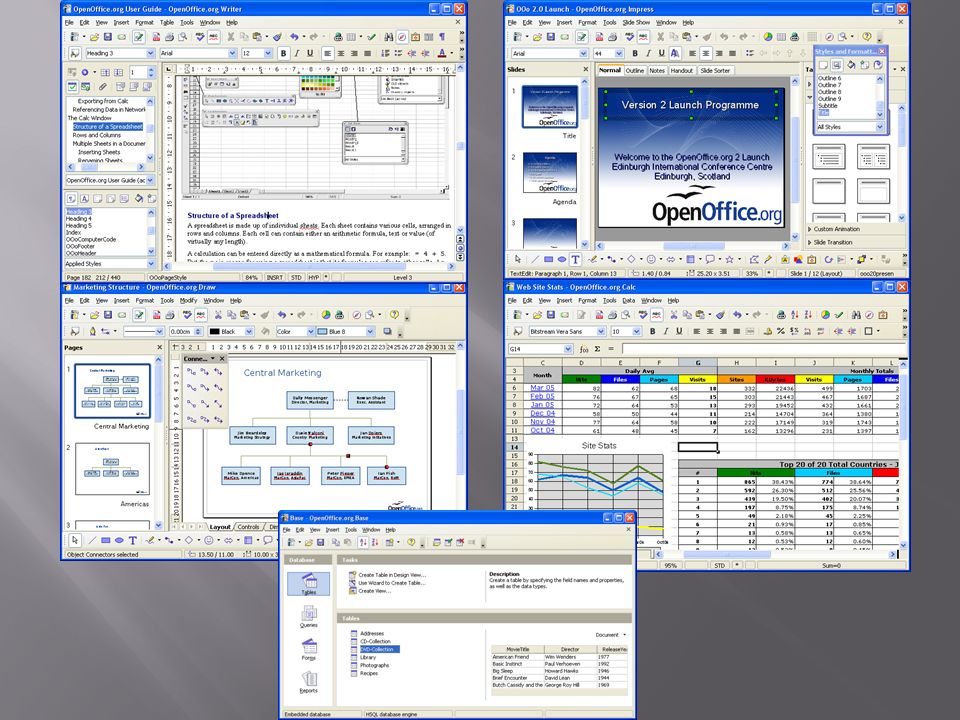
Task: Open Bitstream Vera Sans font dropdown in Calc
Action: click(x=601, y=331)
